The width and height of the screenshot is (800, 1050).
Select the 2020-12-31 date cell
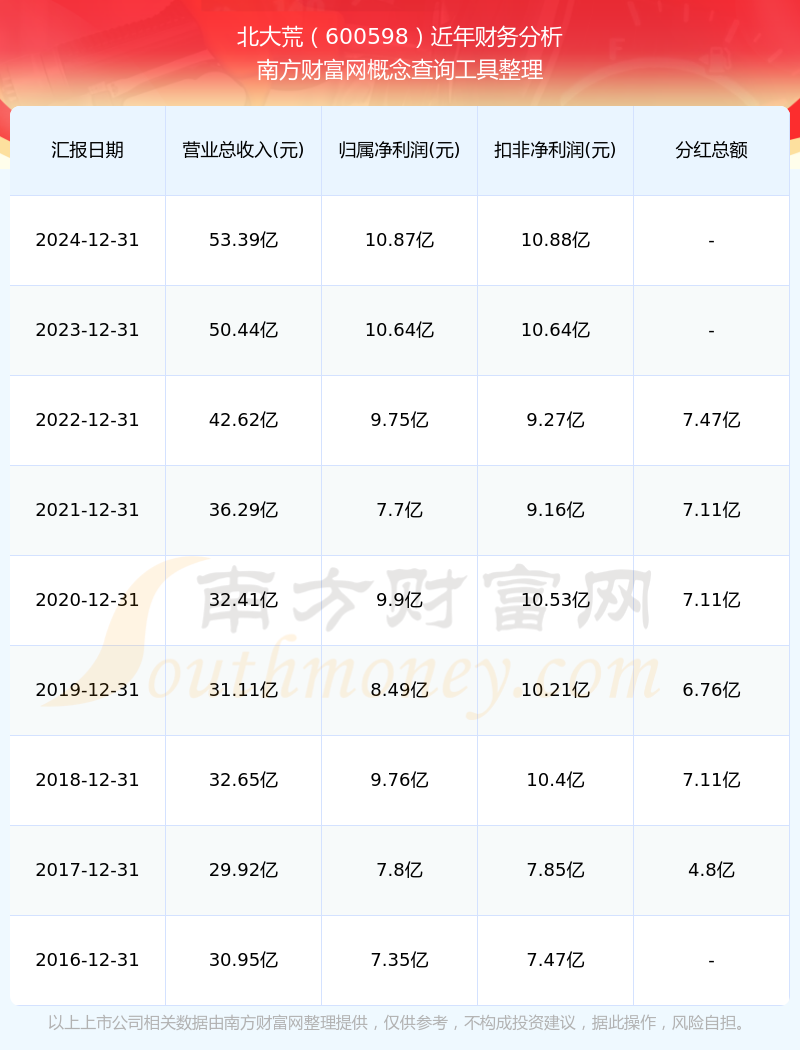tap(88, 600)
